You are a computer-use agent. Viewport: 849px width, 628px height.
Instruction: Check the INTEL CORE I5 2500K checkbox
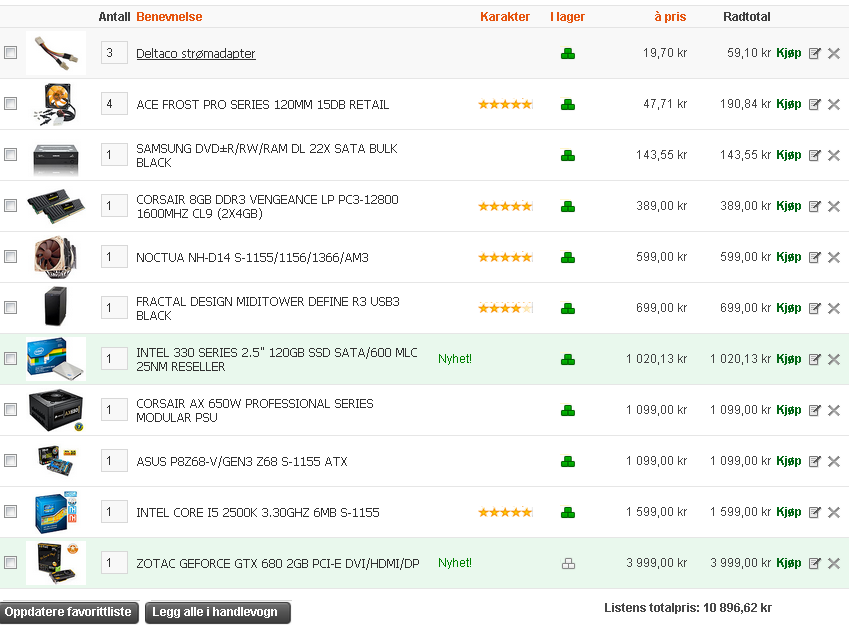(x=10, y=511)
